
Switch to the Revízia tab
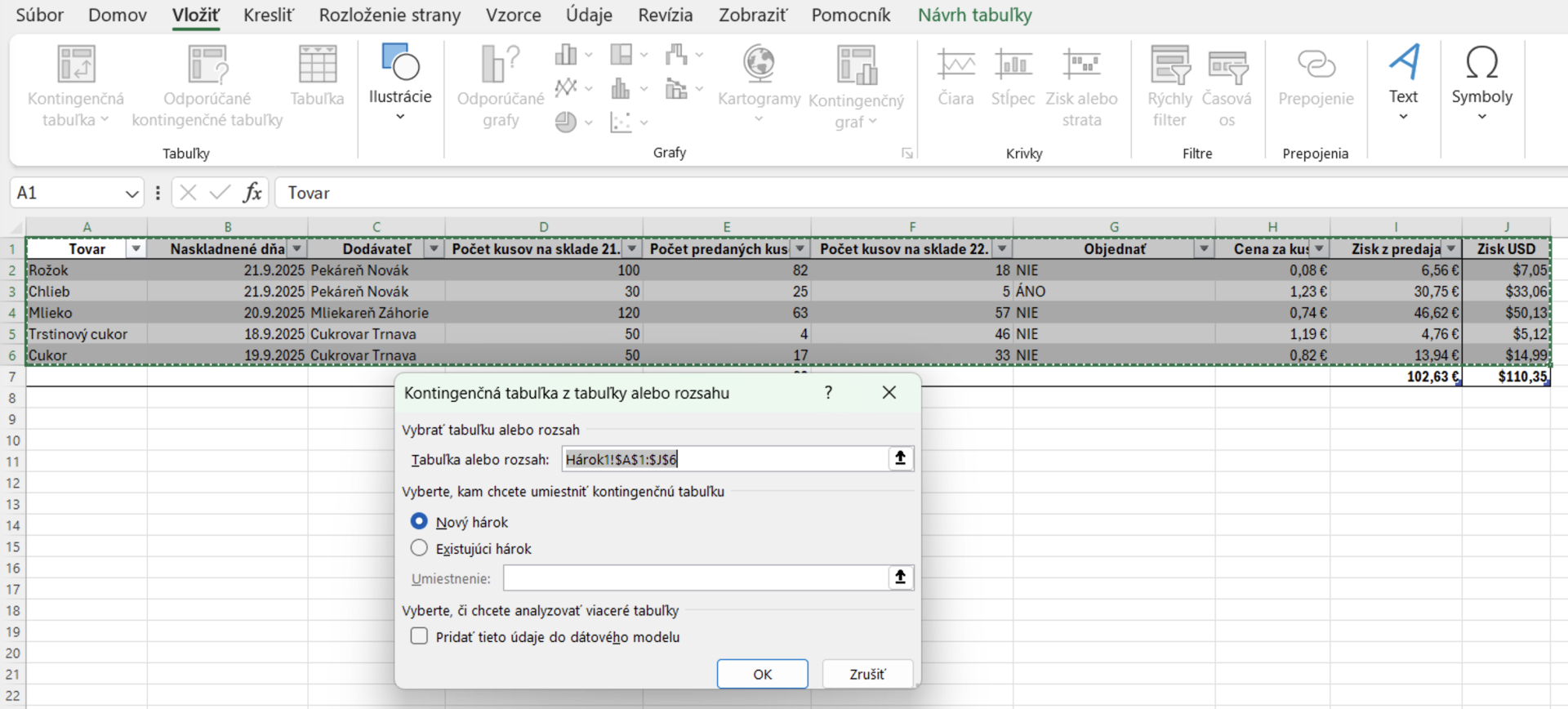click(x=666, y=15)
